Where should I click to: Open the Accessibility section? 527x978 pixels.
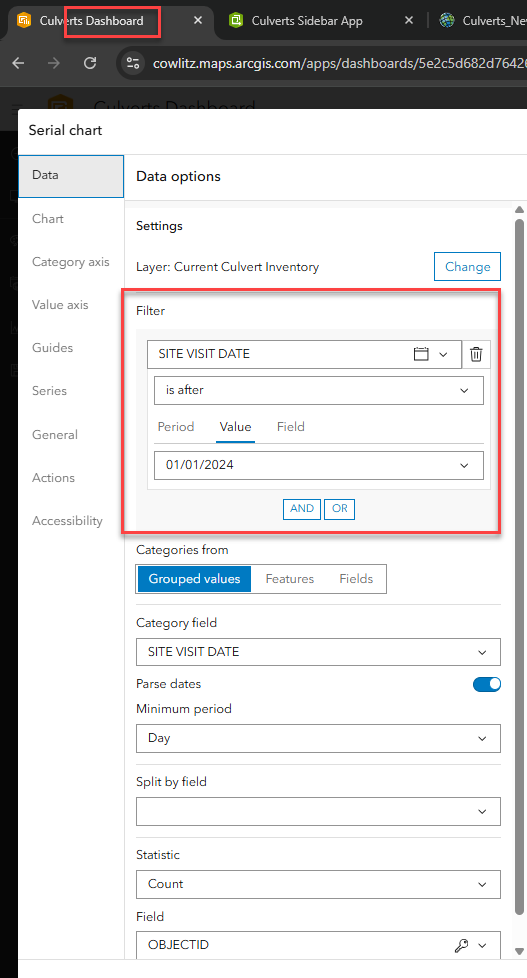tap(67, 521)
